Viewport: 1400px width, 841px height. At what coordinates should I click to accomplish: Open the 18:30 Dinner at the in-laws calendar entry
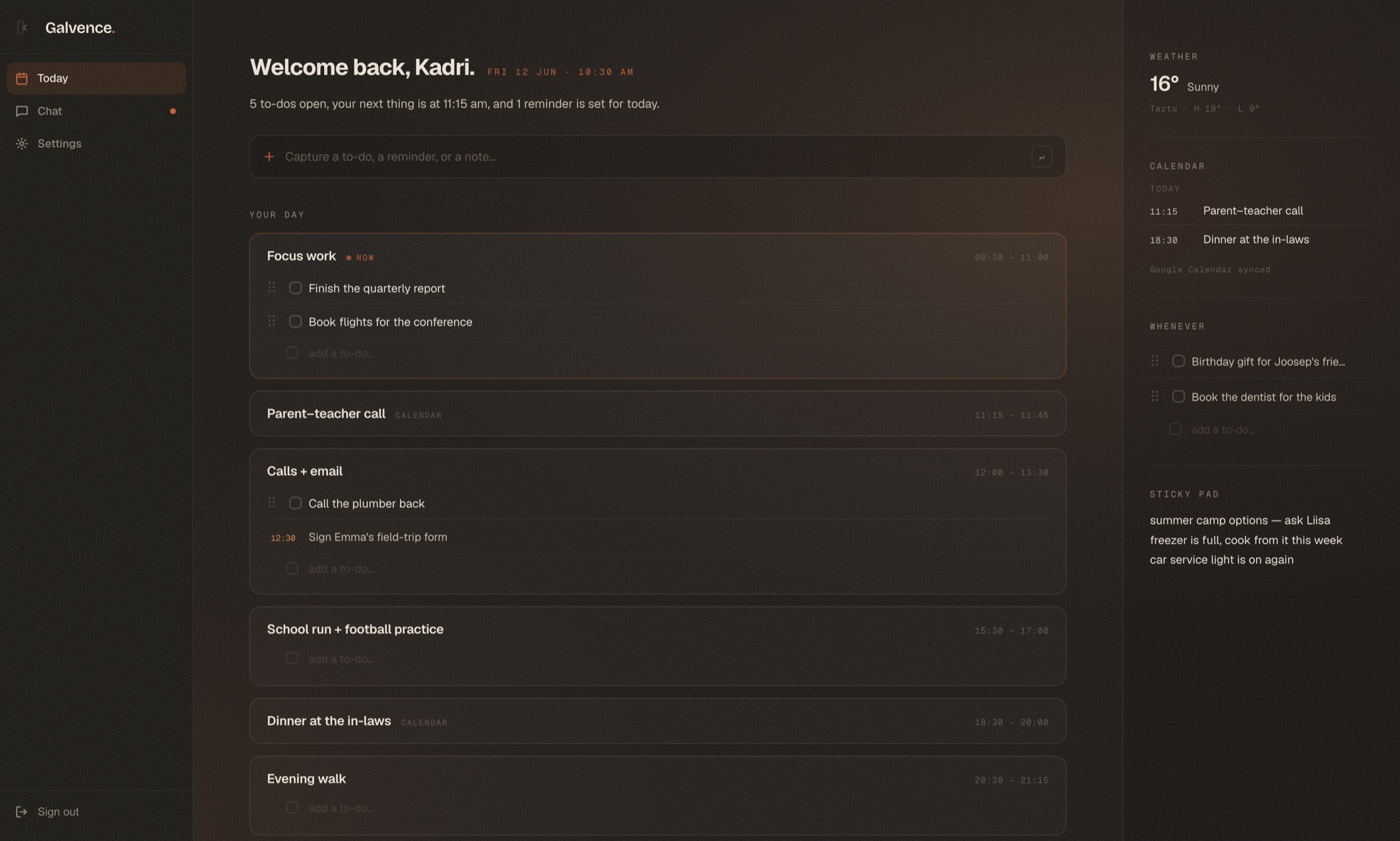click(1261, 240)
